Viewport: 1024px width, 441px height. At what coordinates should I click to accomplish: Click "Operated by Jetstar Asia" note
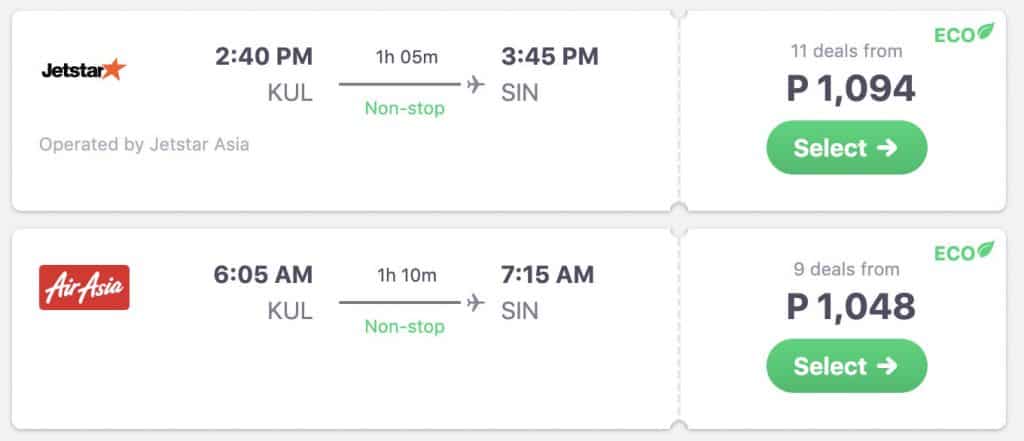coord(144,144)
